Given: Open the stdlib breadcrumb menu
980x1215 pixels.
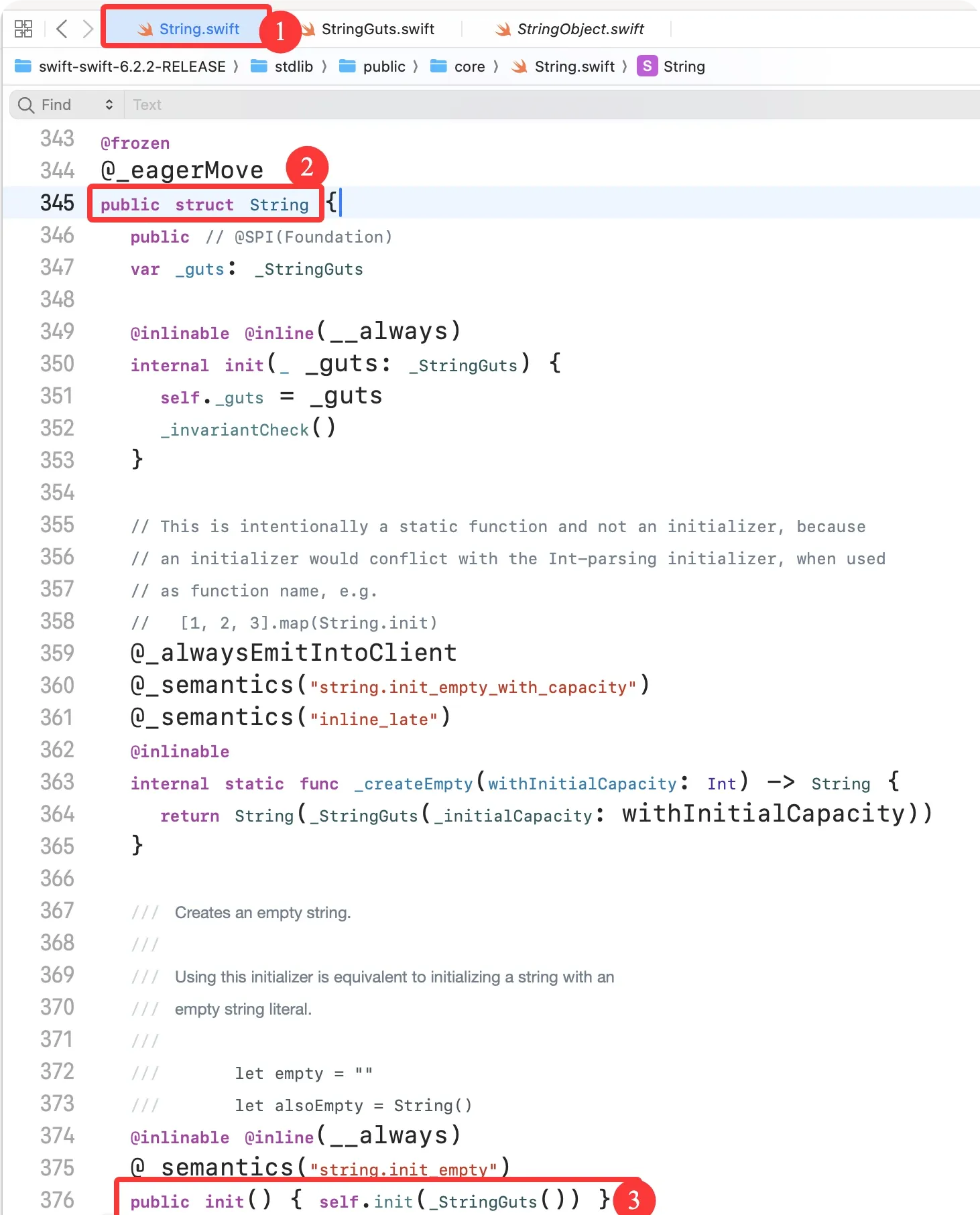Looking at the screenshot, I should click(294, 66).
